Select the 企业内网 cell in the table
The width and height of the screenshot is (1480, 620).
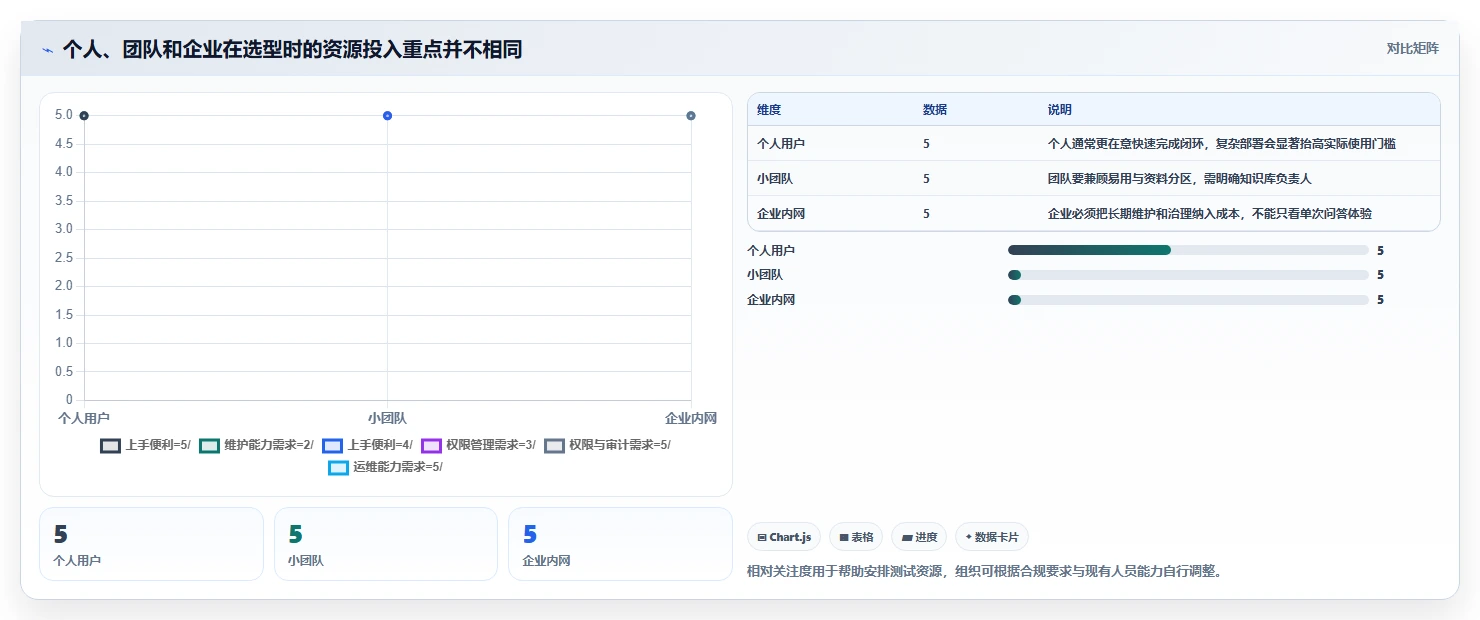[781, 214]
